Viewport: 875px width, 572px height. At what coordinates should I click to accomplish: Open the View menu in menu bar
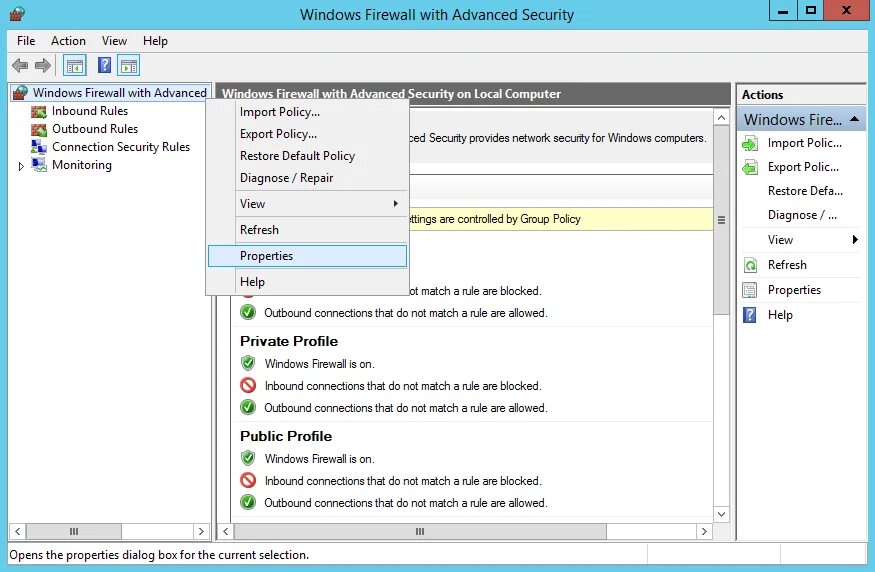coord(114,41)
